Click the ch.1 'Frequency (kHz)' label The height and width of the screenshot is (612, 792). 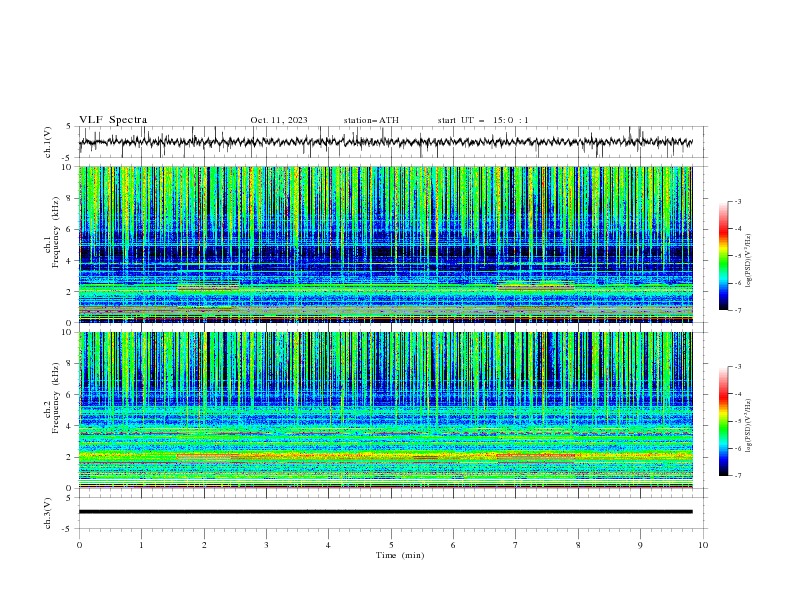(56, 233)
